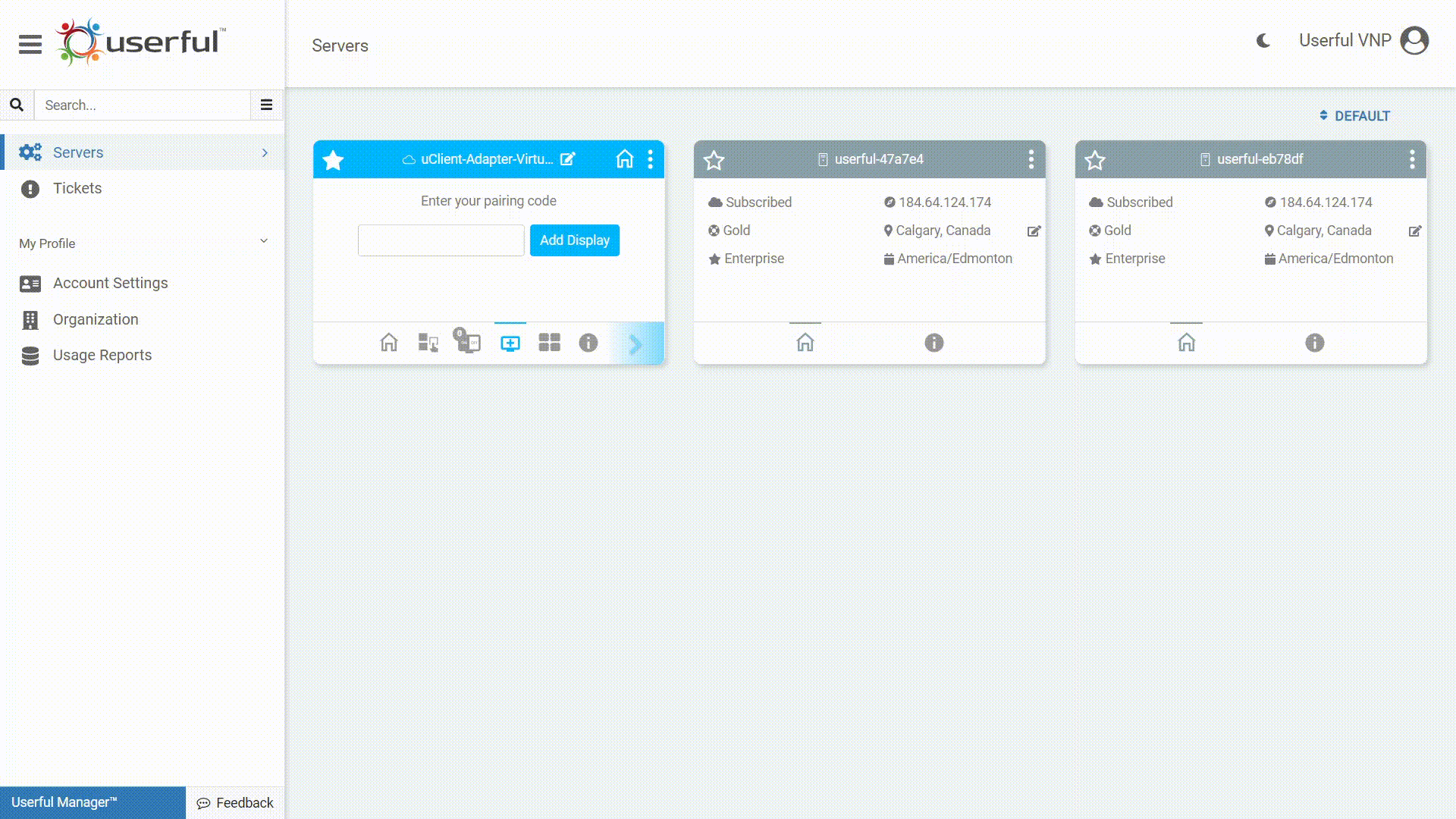Unfavorite the uClient-Adapter server star
The width and height of the screenshot is (1456, 819).
coord(333,160)
